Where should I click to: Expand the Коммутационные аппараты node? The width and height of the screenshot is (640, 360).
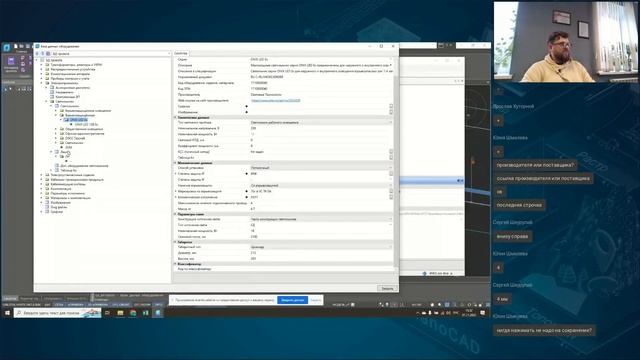(x=42, y=74)
